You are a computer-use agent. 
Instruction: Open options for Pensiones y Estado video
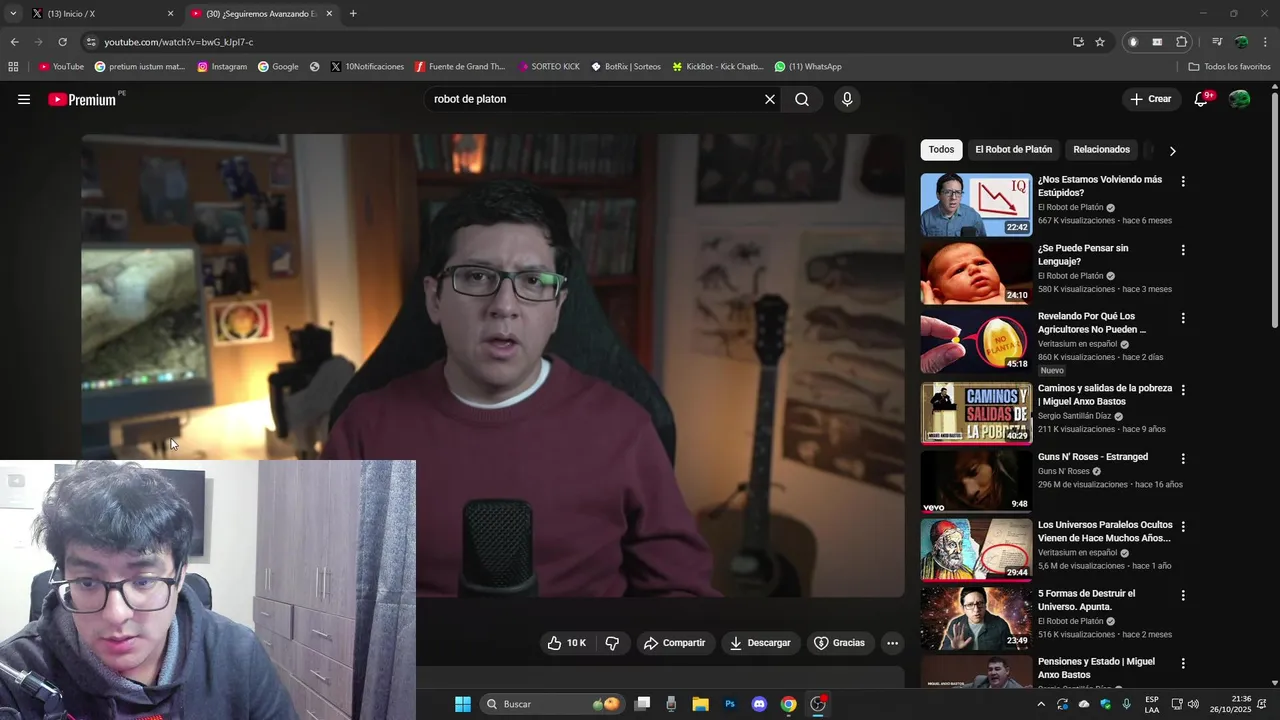click(x=1183, y=663)
